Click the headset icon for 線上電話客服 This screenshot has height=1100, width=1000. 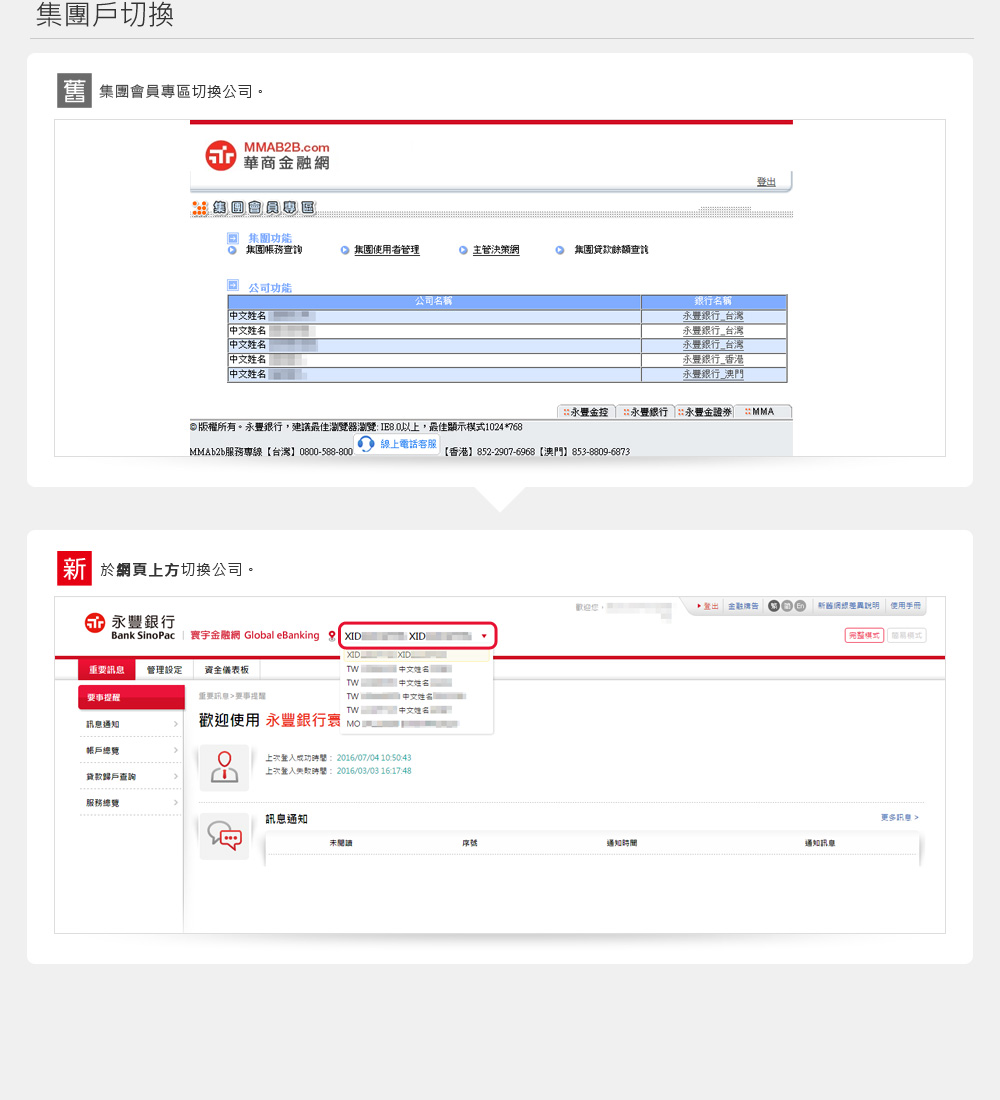tap(366, 443)
